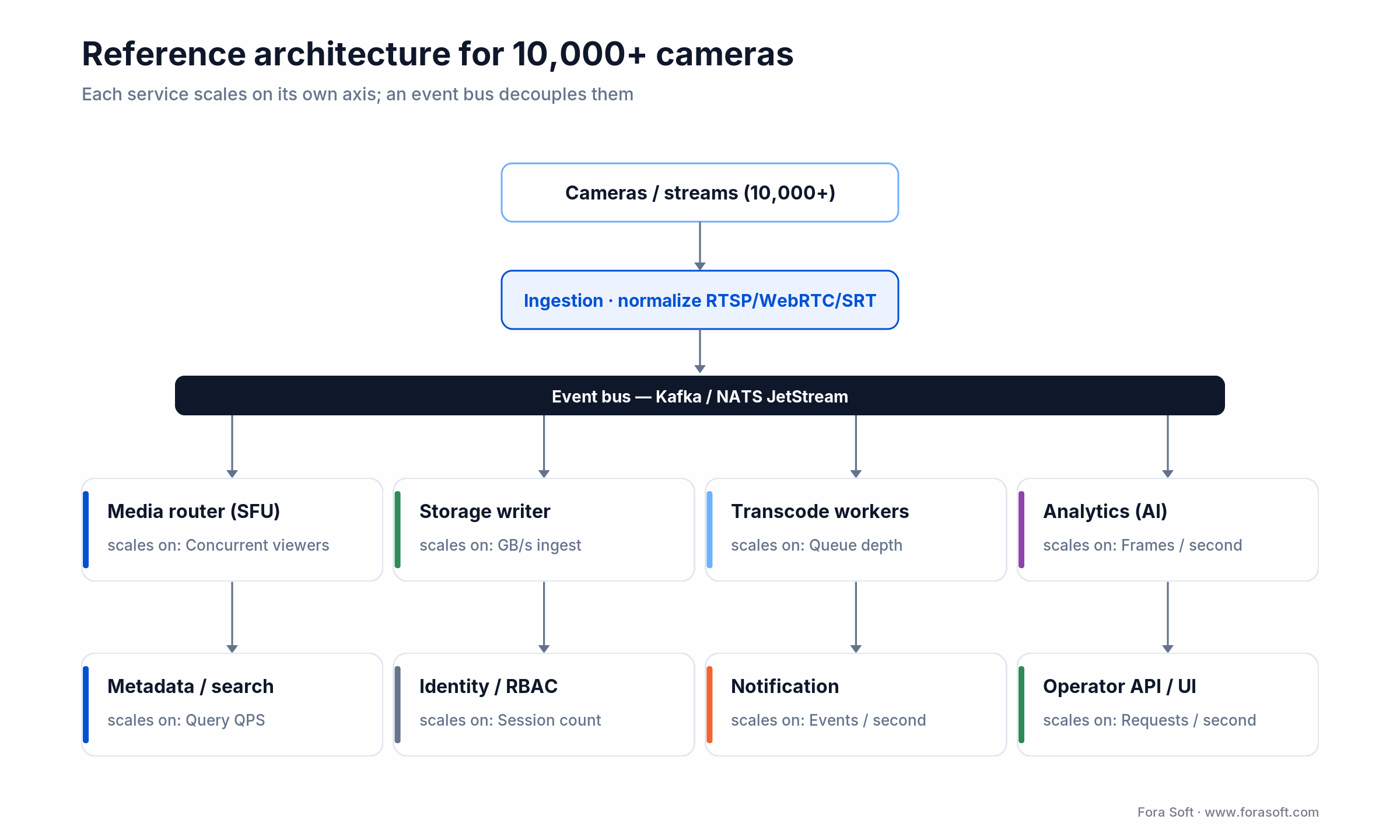Click 'scales on: Requests / second' text
1400x840 pixels.
tap(1150, 720)
